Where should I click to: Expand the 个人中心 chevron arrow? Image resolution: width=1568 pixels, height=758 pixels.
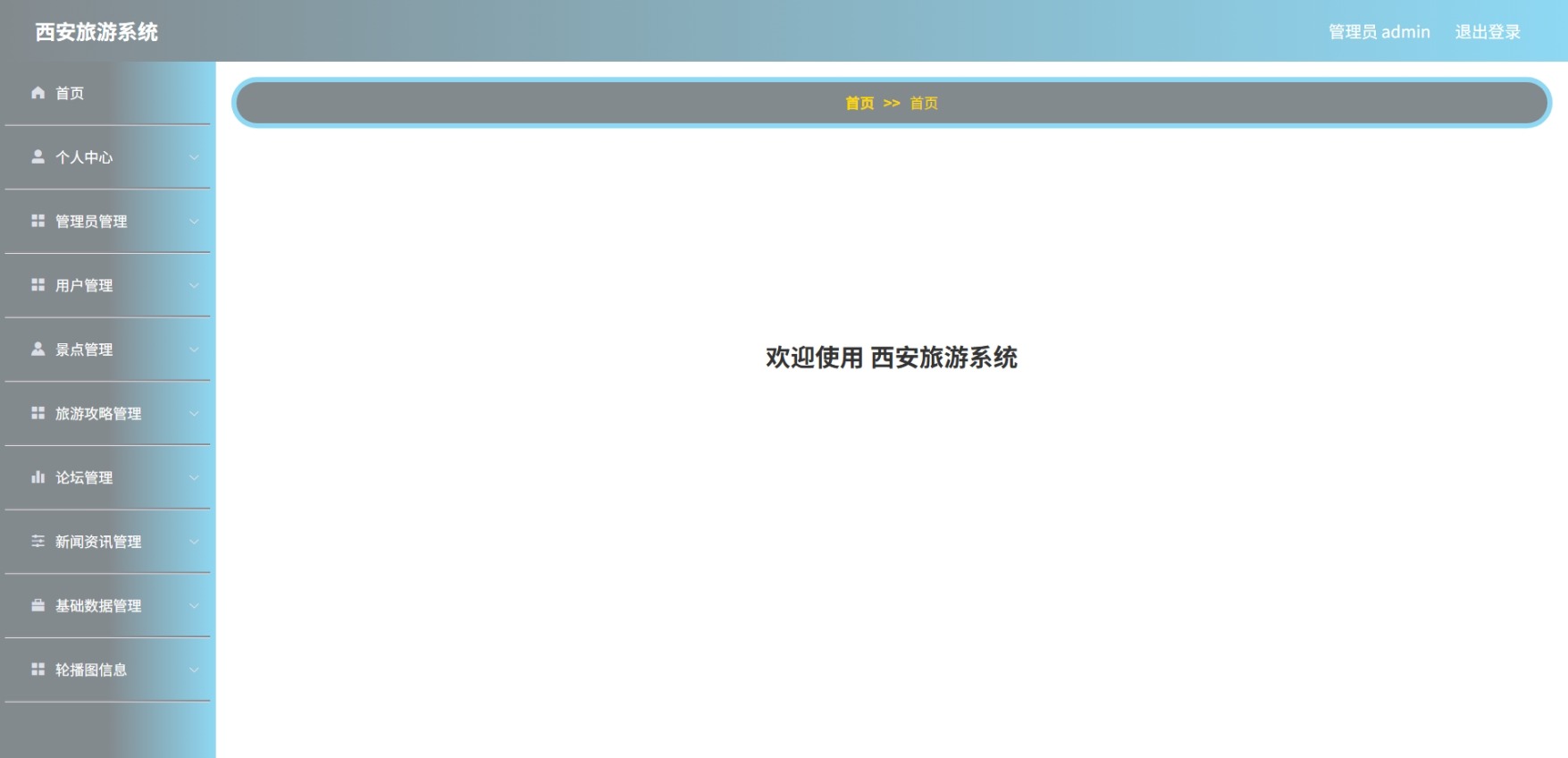(194, 157)
